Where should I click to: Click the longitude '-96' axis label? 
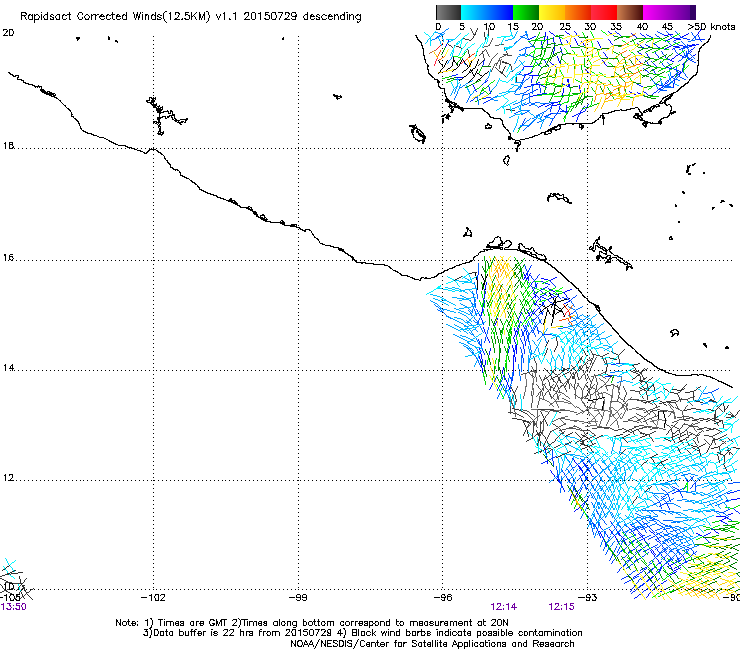[x=443, y=598]
